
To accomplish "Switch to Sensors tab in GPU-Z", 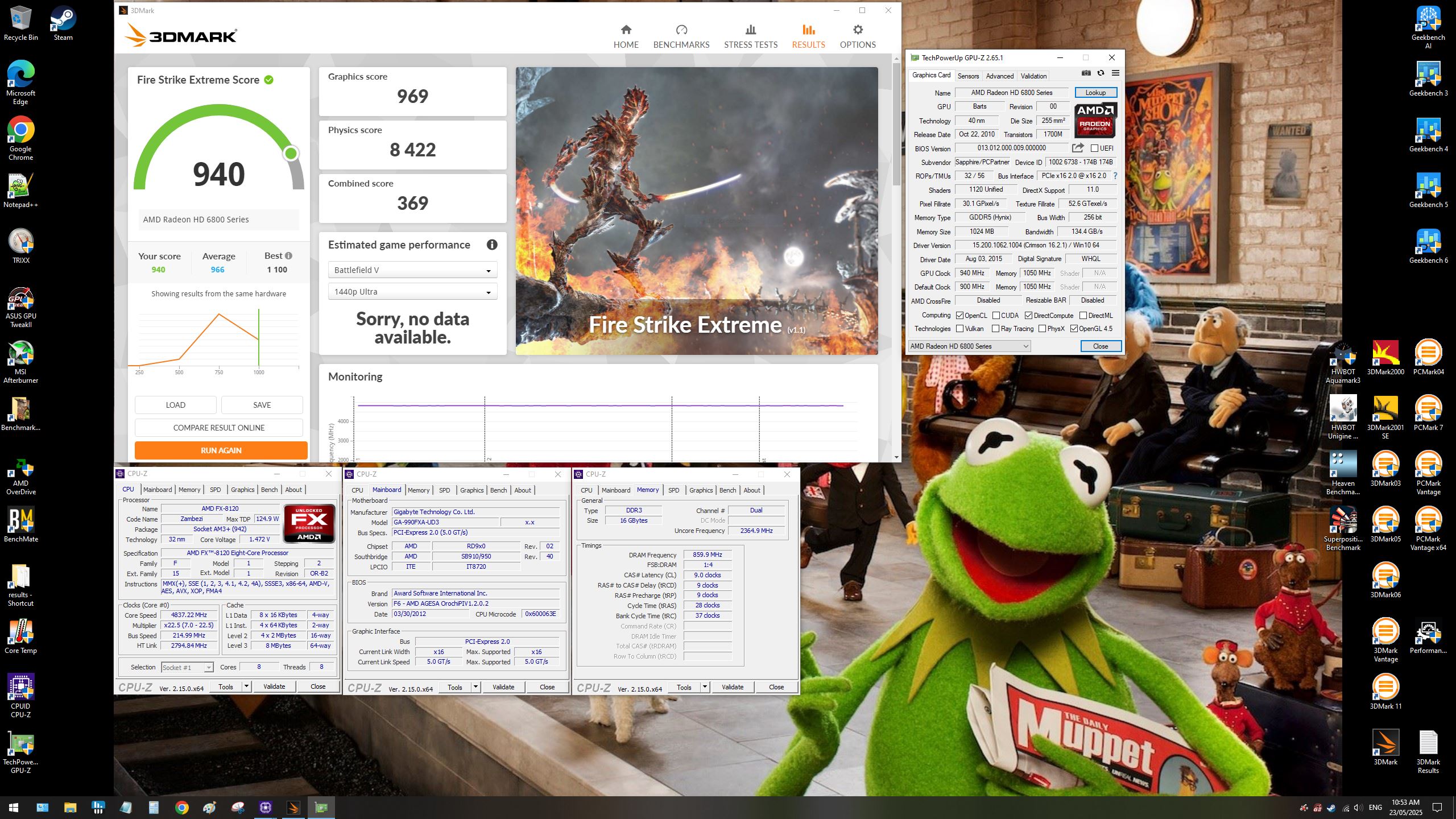I will 967,76.
